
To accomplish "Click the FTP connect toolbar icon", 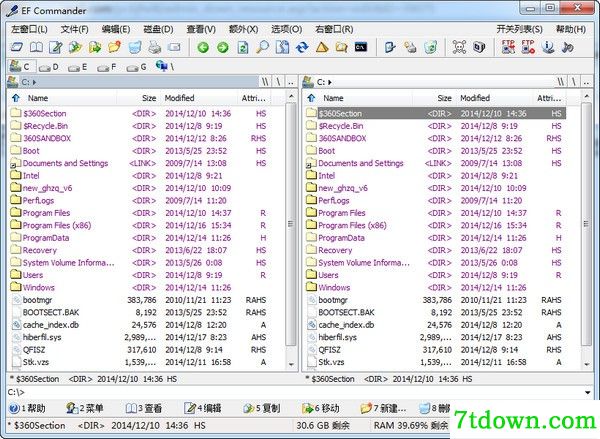I will coord(508,47).
